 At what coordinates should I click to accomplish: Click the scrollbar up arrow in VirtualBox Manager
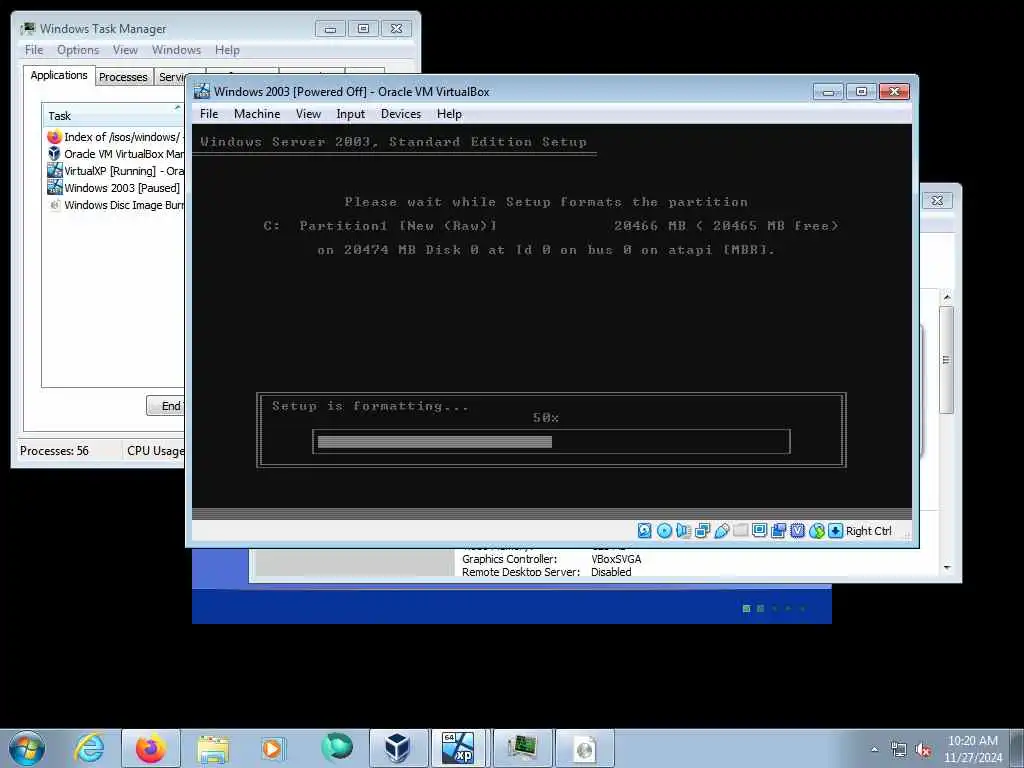coord(947,298)
